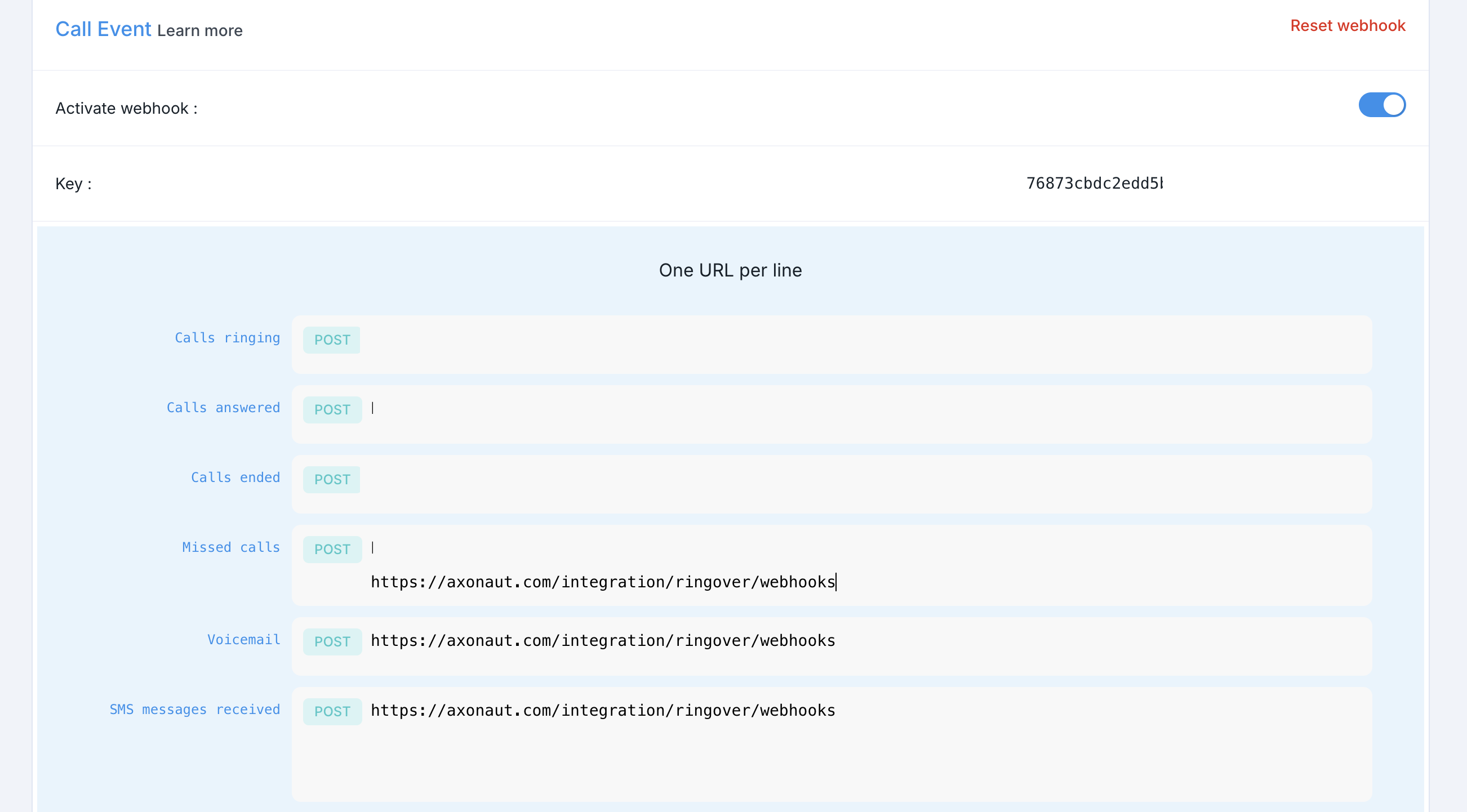Click the Voicemail label
The width and height of the screenshot is (1467, 812).
point(244,640)
